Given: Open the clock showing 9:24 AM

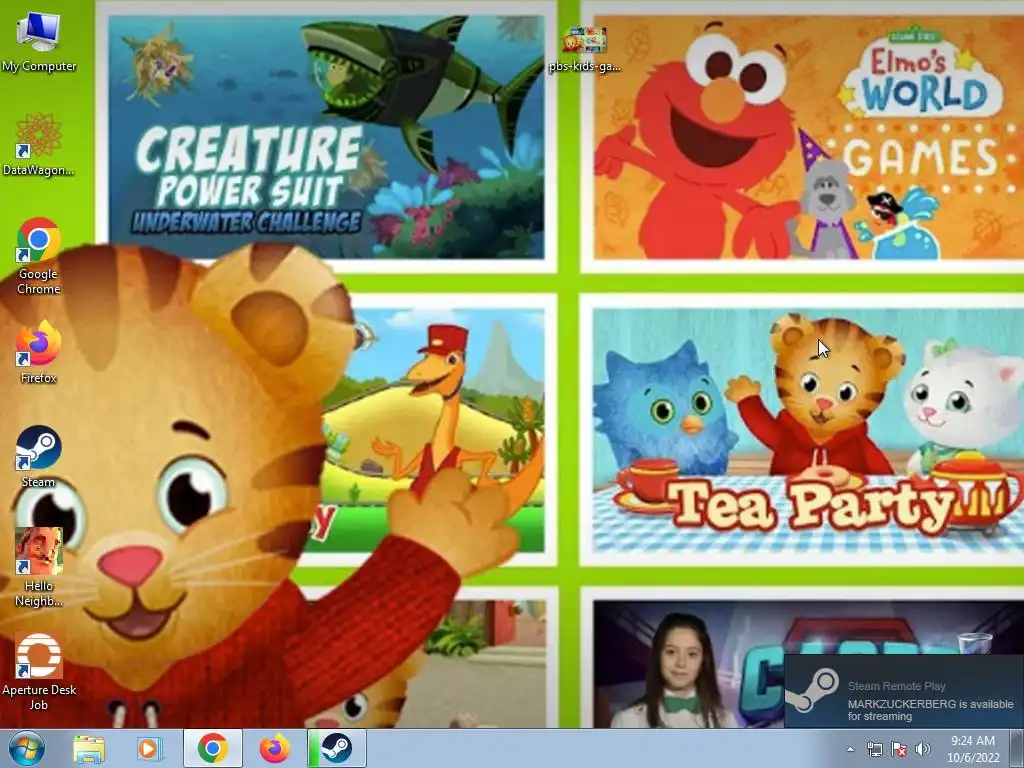Looking at the screenshot, I should click(973, 748).
